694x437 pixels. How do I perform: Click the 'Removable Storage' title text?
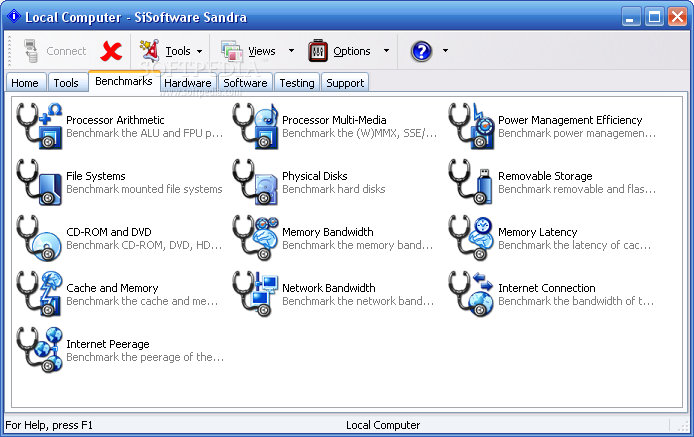(545, 176)
